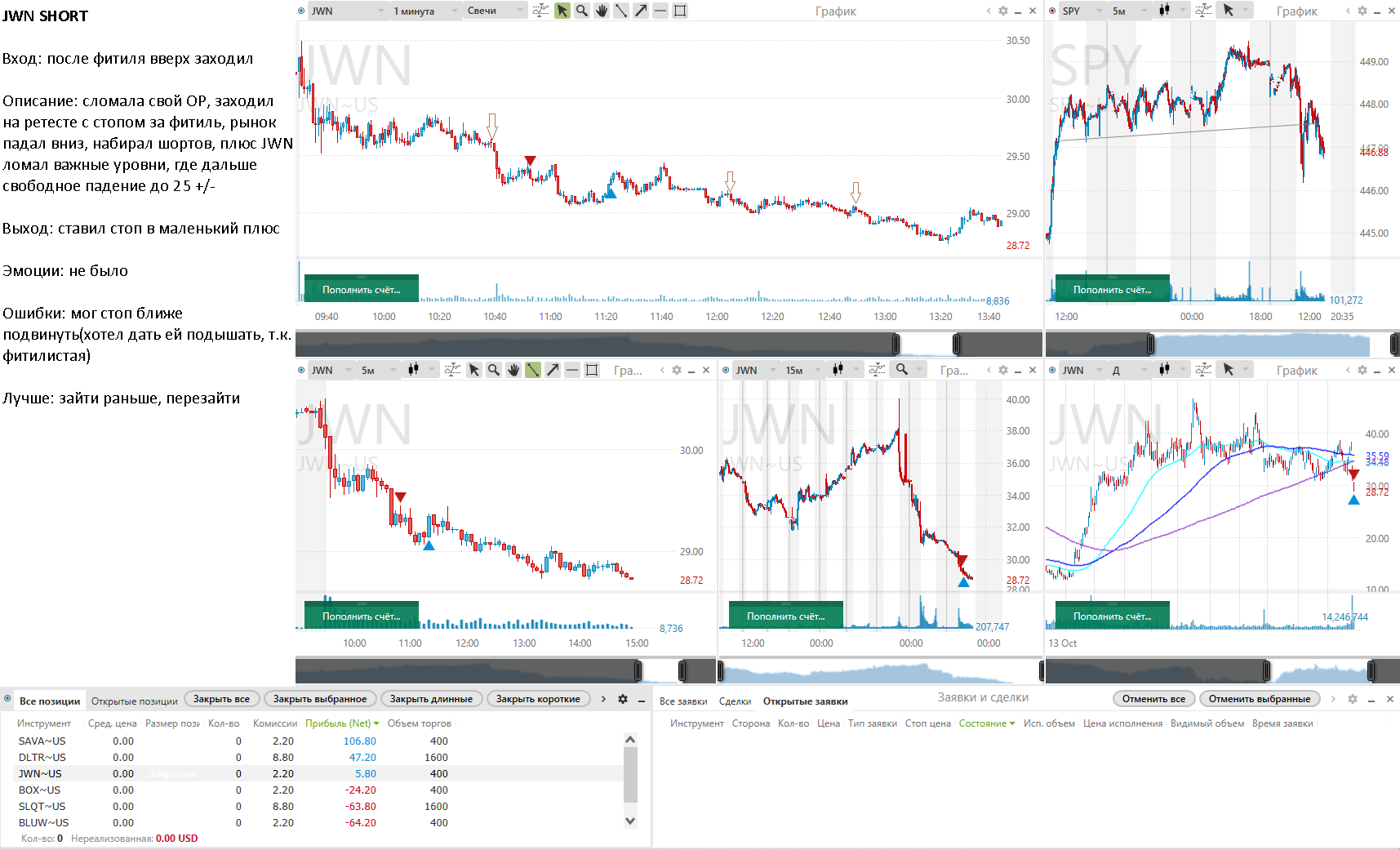The image size is (1400, 850).
Task: Sort orders by 'Состояние' column header
Action: (986, 723)
